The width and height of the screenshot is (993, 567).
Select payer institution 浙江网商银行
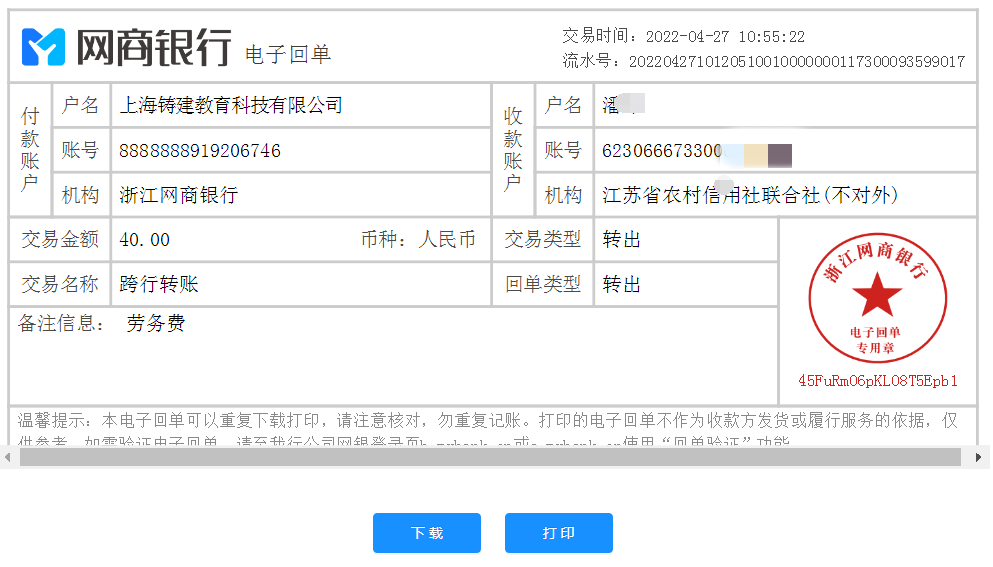coord(179,195)
